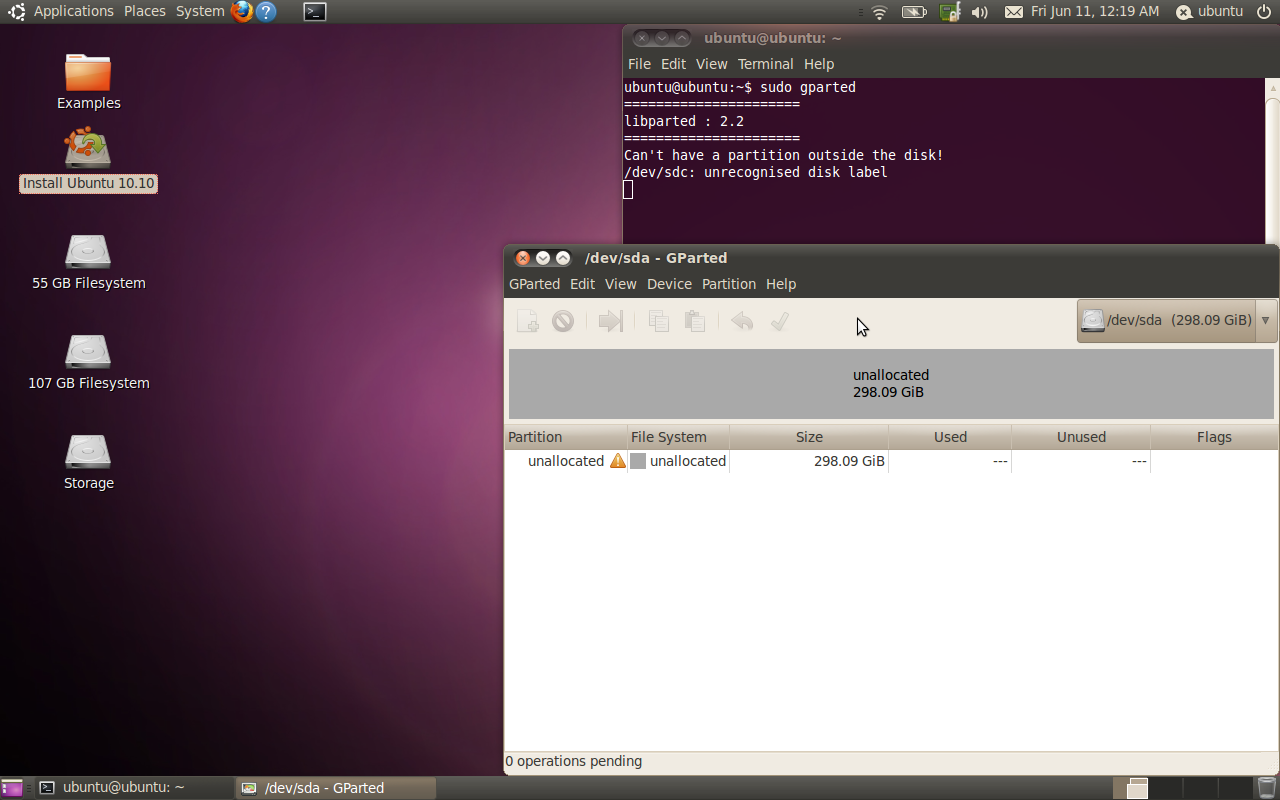Click the Copy partition toolbar icon

[x=658, y=321]
